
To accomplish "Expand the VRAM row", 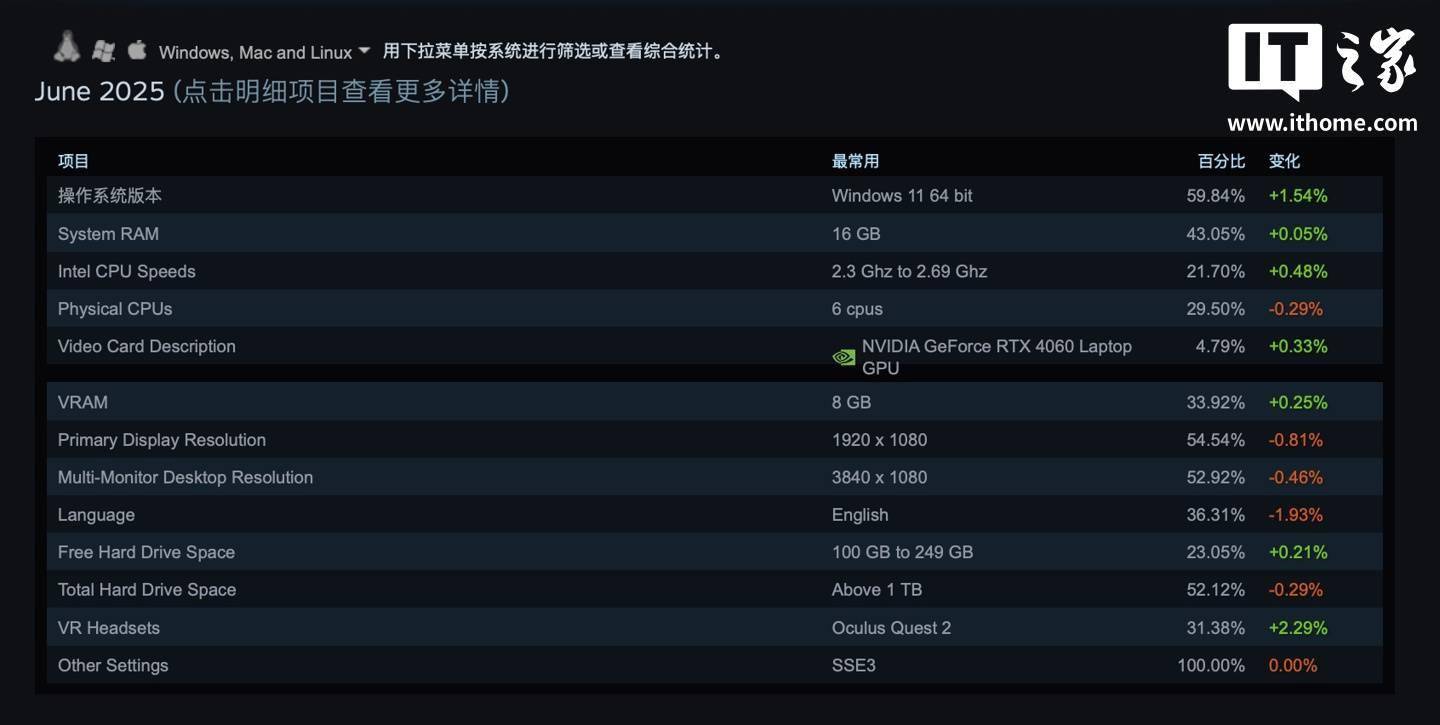I will tap(714, 402).
